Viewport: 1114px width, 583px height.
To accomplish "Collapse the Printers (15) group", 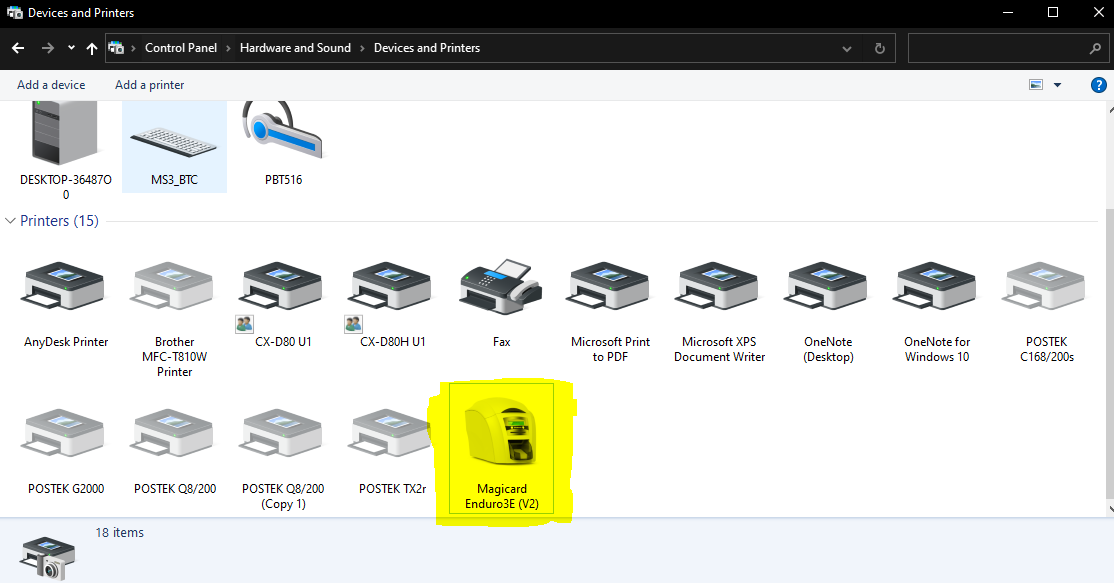I will coord(10,221).
